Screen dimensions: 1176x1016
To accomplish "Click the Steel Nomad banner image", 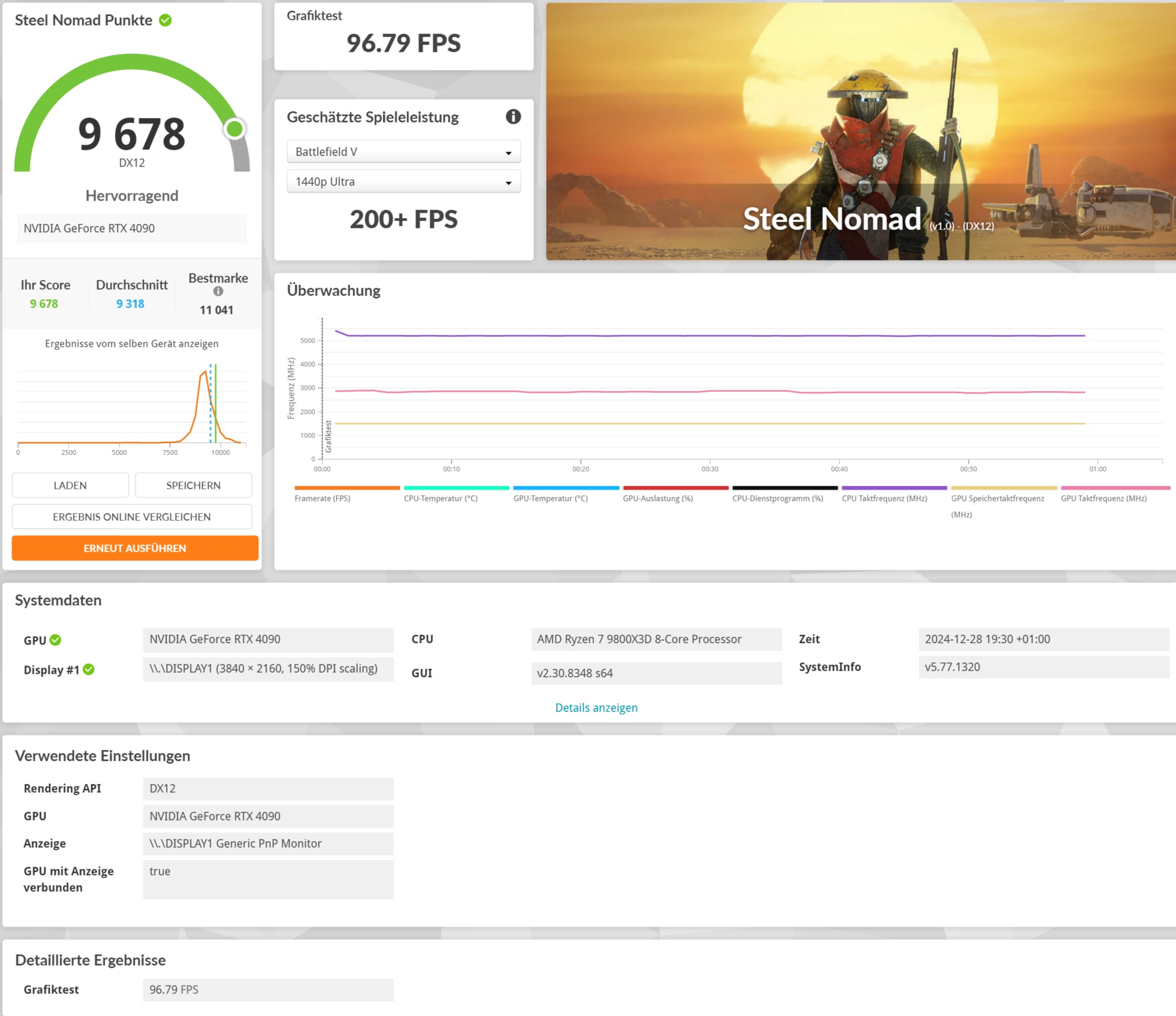I will pyautogui.click(x=860, y=132).
